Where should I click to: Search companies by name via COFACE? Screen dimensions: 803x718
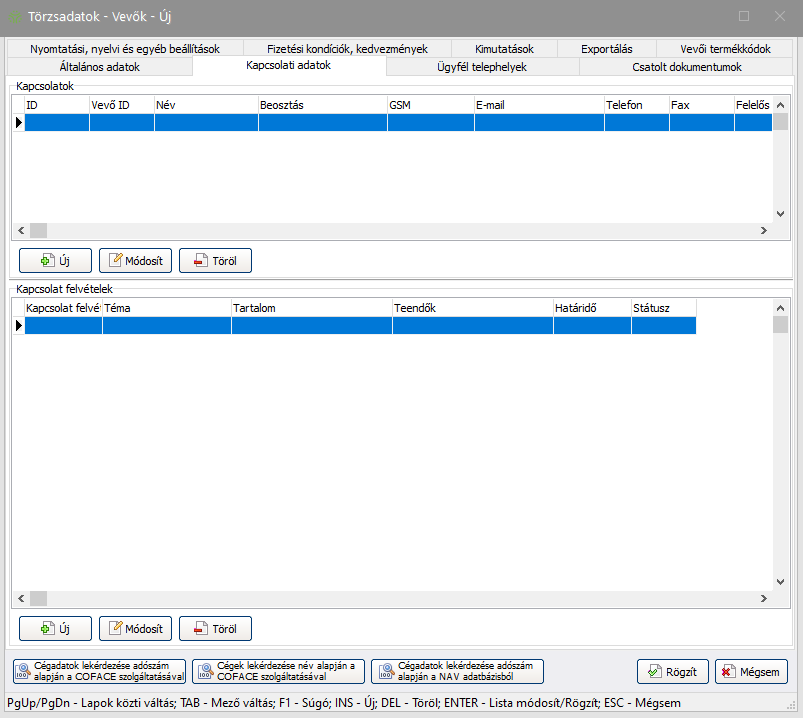(278, 671)
